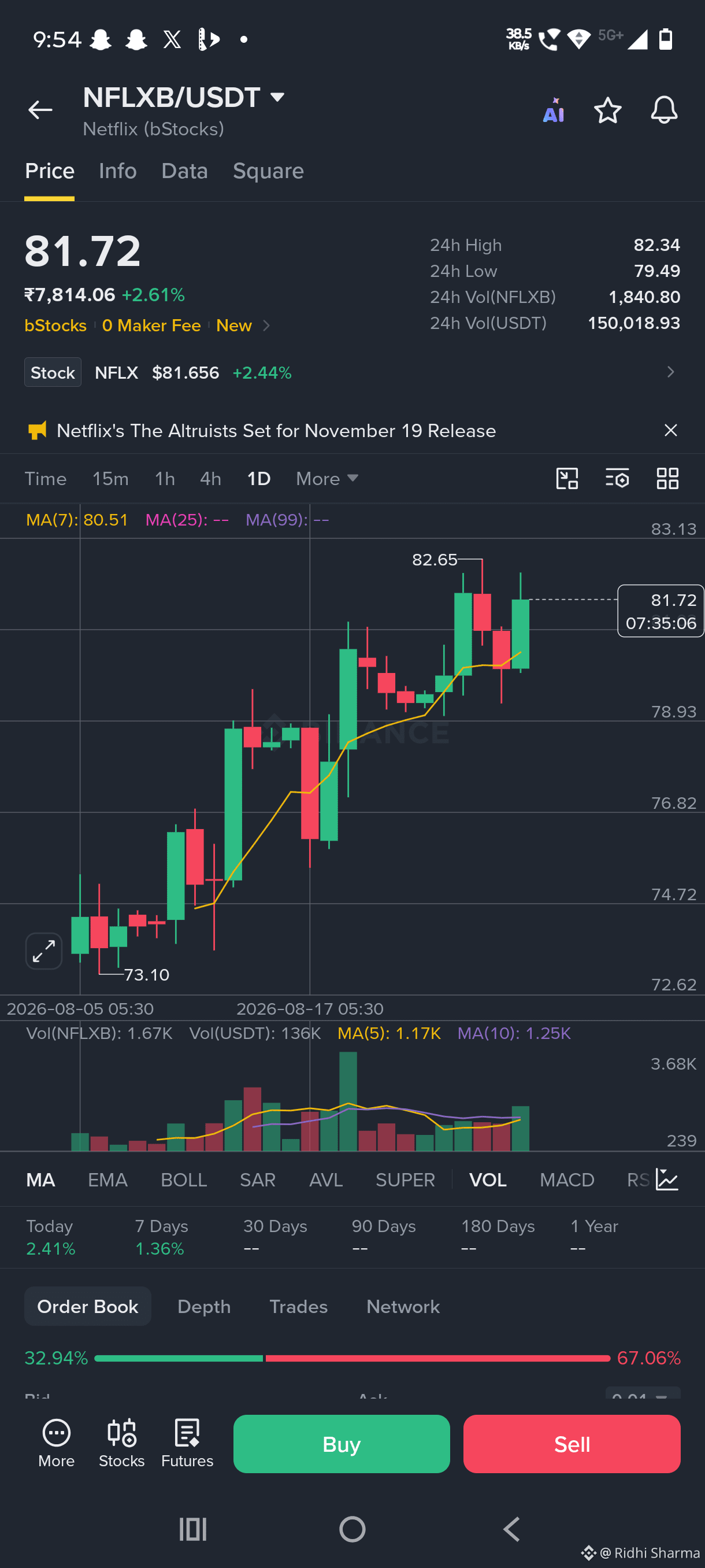The width and height of the screenshot is (705, 1568).
Task: Open the More timeframes dropdown
Action: point(327,479)
